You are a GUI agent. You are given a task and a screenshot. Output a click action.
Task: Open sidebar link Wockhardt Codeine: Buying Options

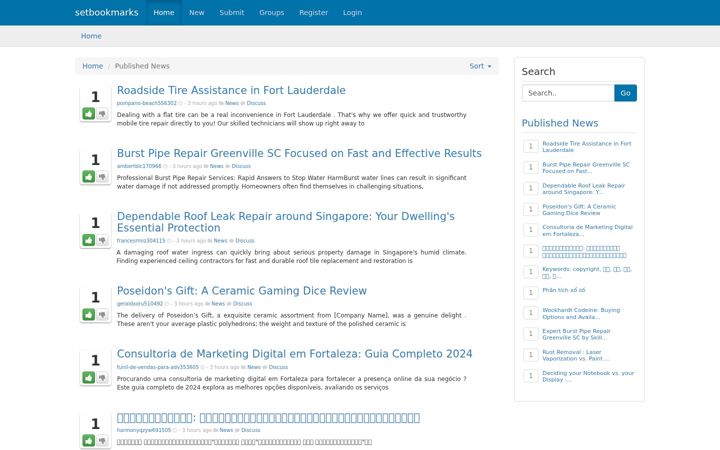581,314
